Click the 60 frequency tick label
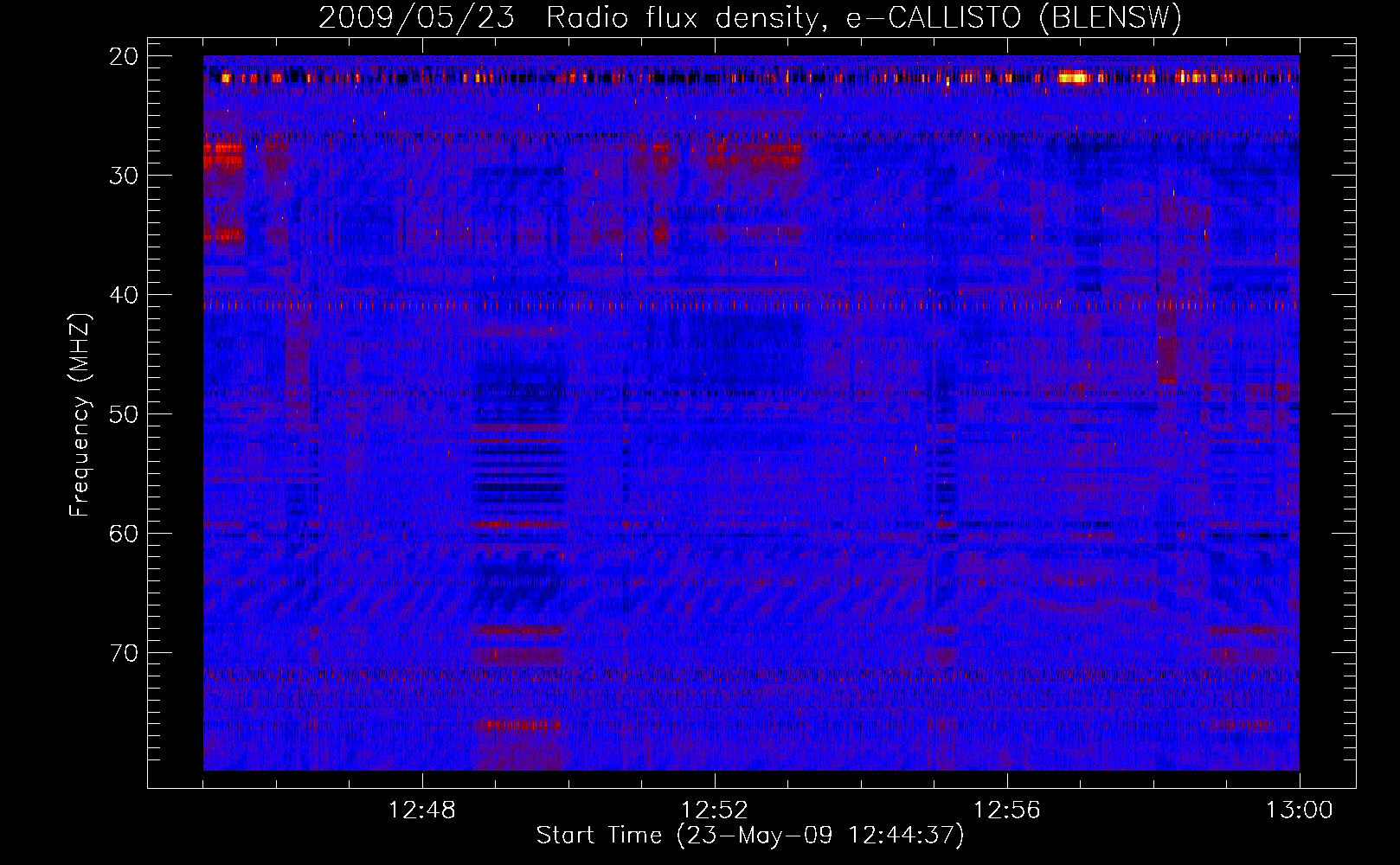Viewport: 1400px width, 865px height. pos(124,534)
